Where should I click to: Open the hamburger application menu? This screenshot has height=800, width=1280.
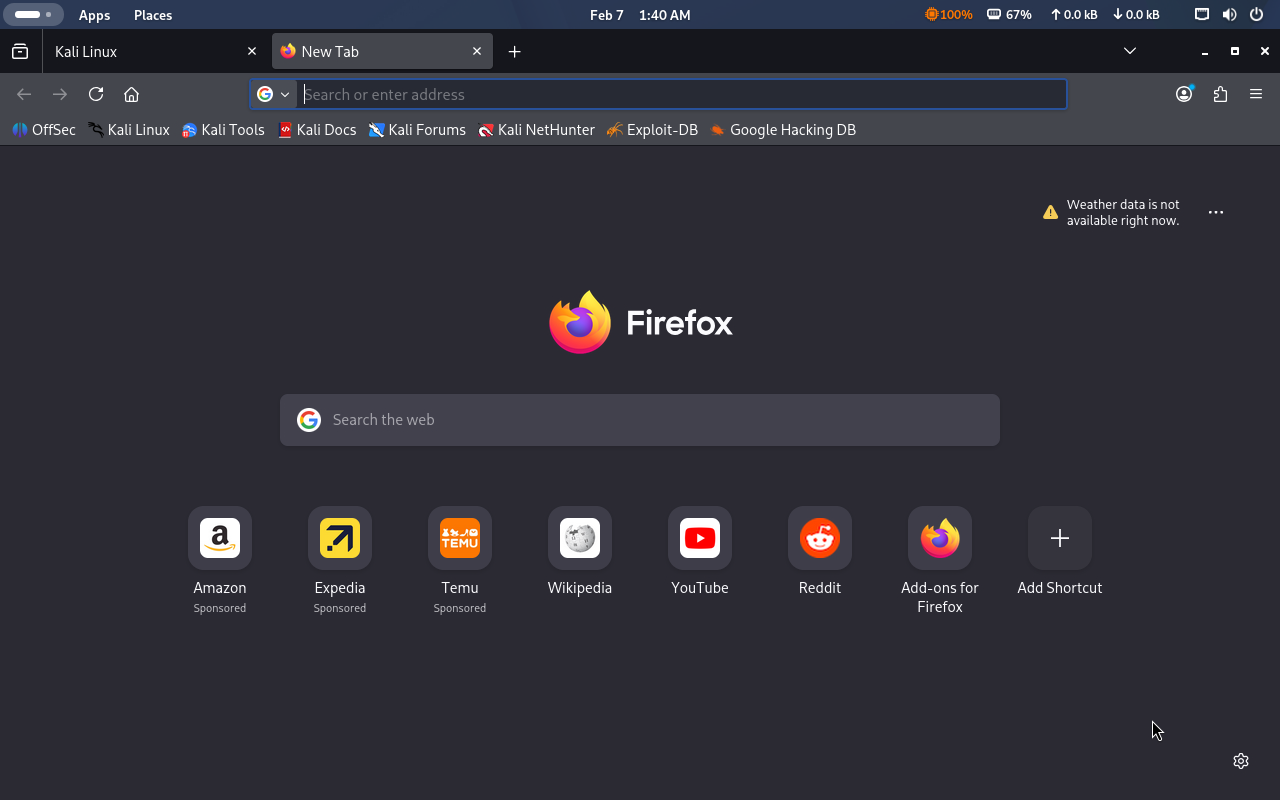click(x=1256, y=94)
